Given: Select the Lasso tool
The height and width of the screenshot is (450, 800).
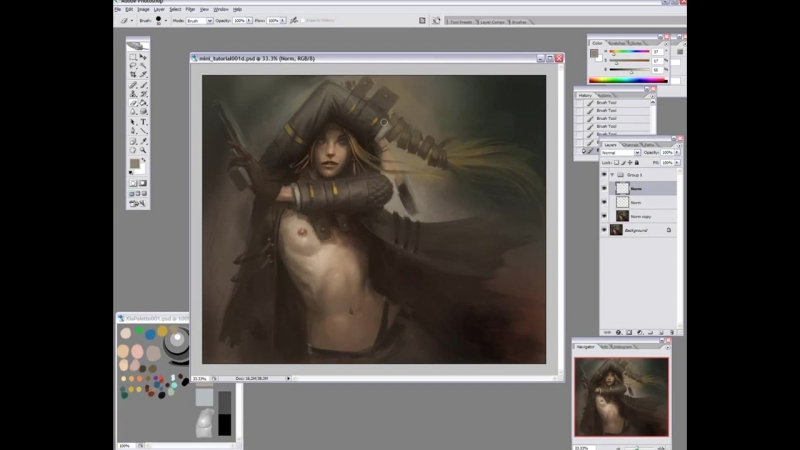Looking at the screenshot, I should [133, 66].
